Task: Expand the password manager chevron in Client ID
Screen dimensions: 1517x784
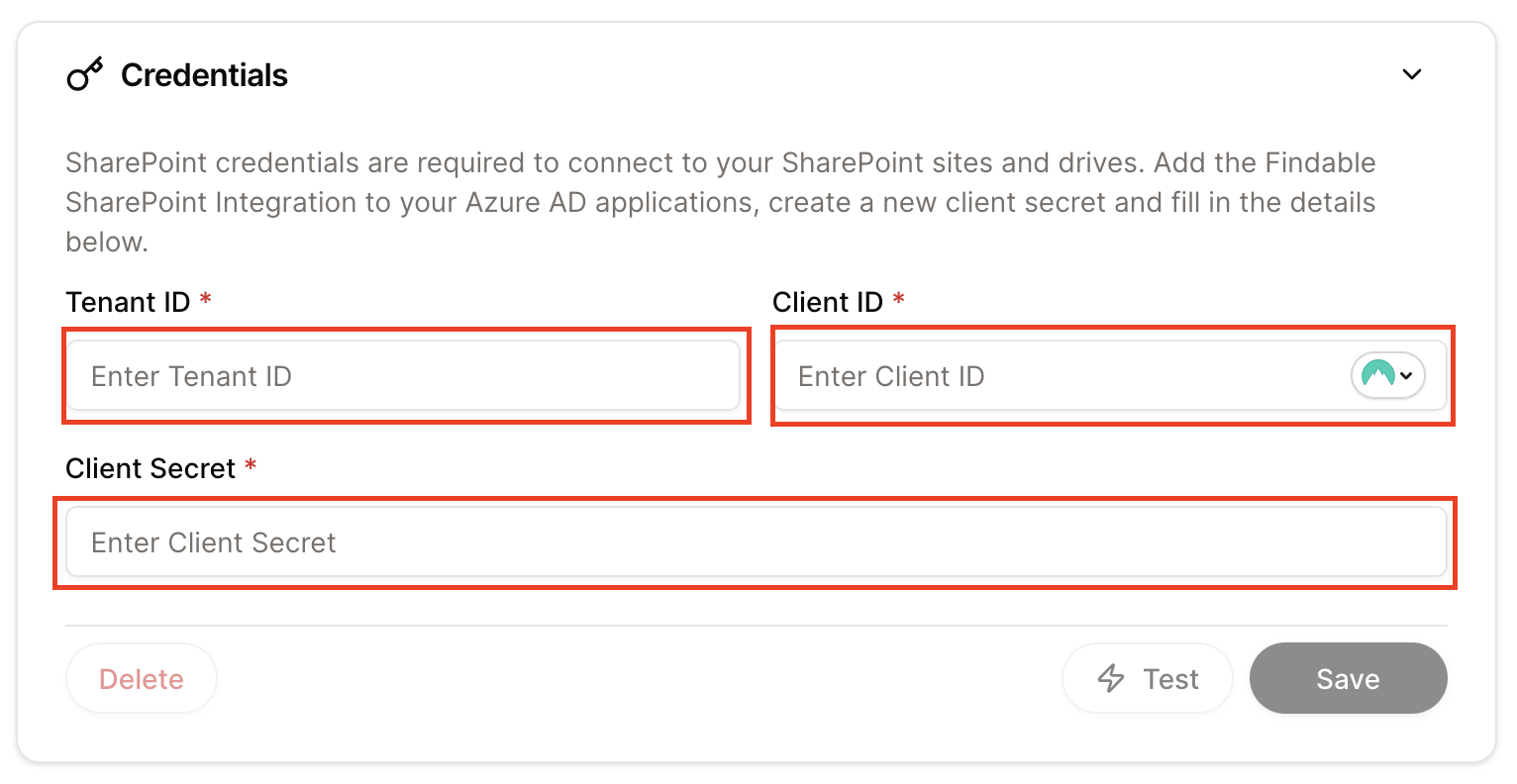Action: pos(1407,375)
